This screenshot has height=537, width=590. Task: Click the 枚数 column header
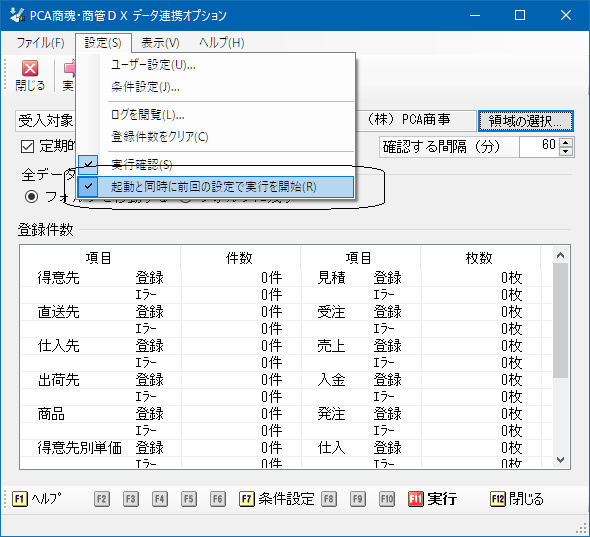(479, 258)
